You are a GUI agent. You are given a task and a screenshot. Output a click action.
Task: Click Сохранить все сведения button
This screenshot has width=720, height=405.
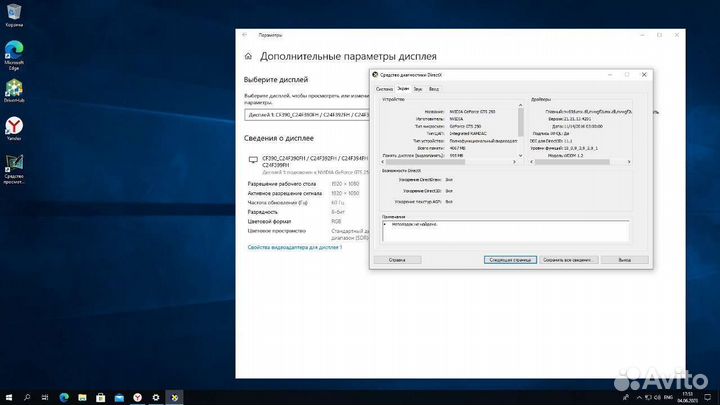point(568,260)
